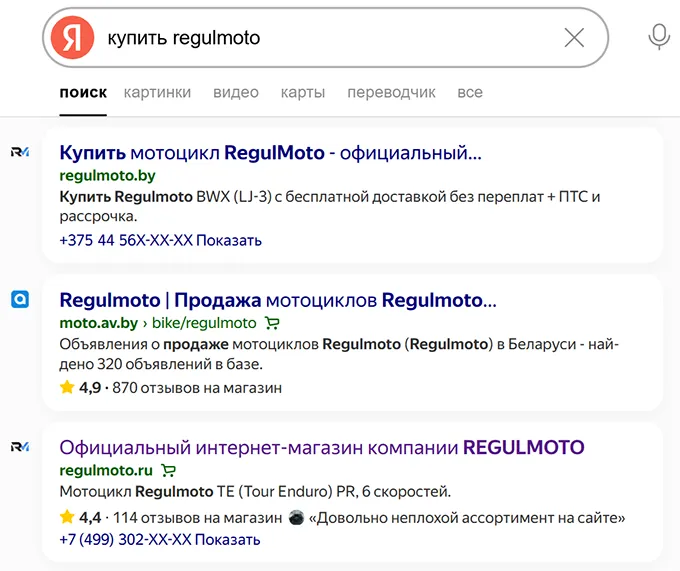
Task: Open the видео tab
Action: (x=235, y=92)
